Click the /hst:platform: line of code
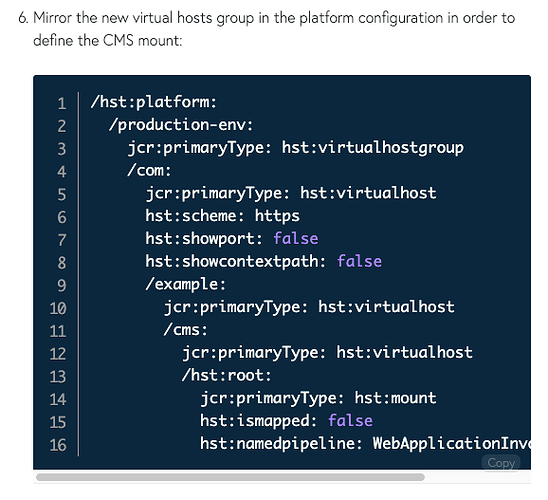 (154, 102)
